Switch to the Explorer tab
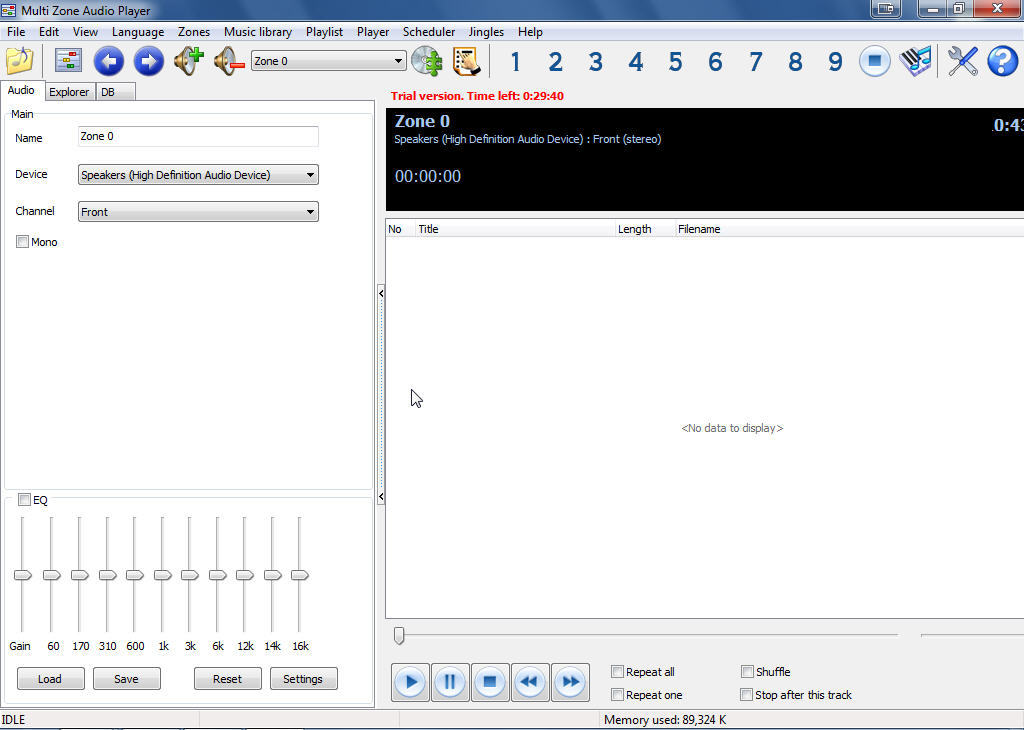This screenshot has width=1024, height=730. pos(69,91)
